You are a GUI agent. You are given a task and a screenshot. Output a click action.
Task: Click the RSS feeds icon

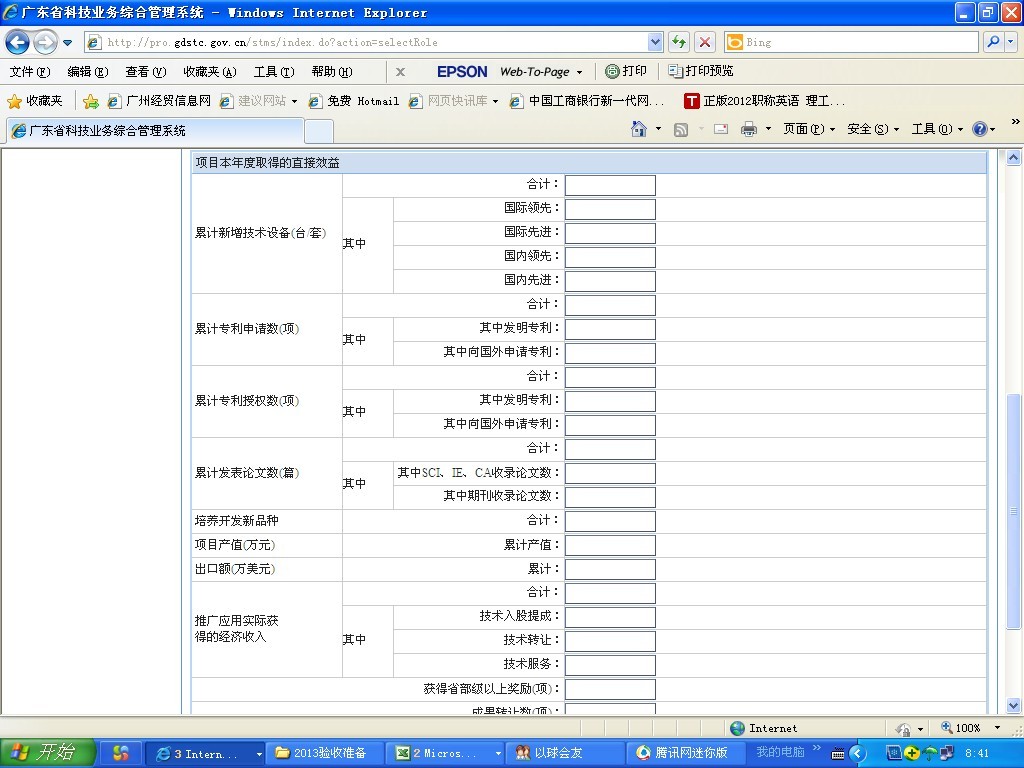coord(681,129)
